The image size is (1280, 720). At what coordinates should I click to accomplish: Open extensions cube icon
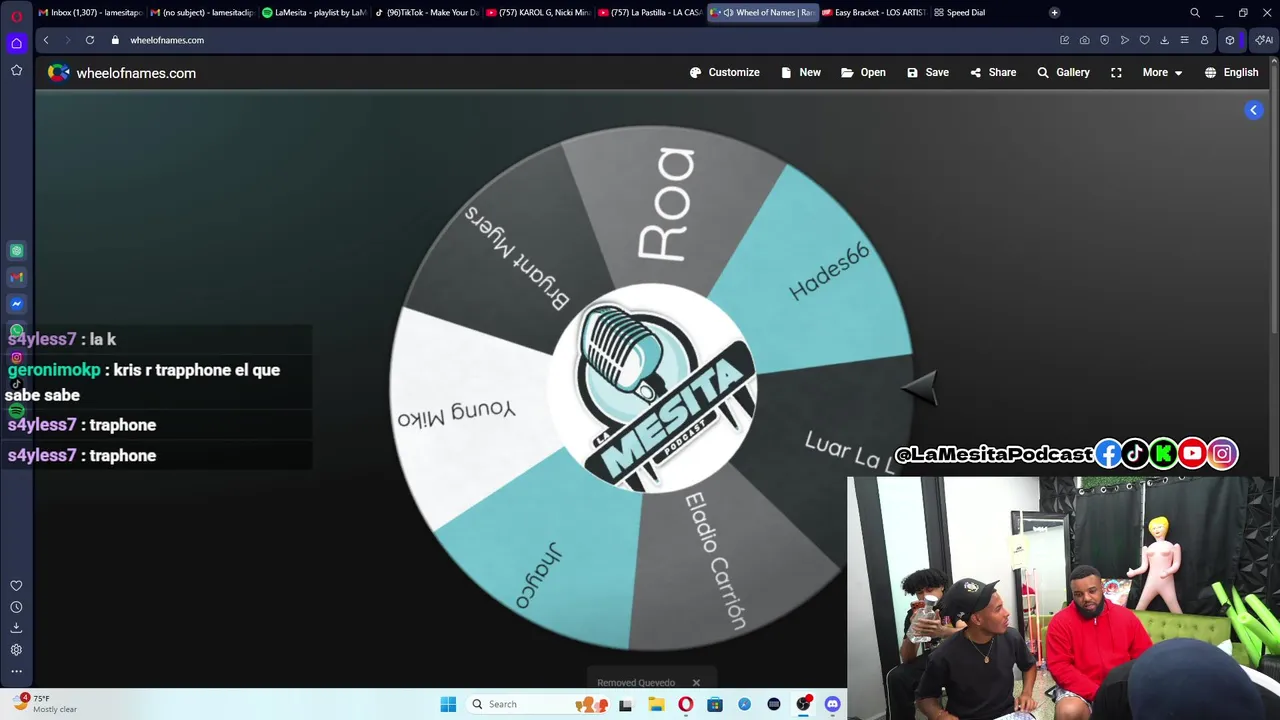[x=1230, y=40]
